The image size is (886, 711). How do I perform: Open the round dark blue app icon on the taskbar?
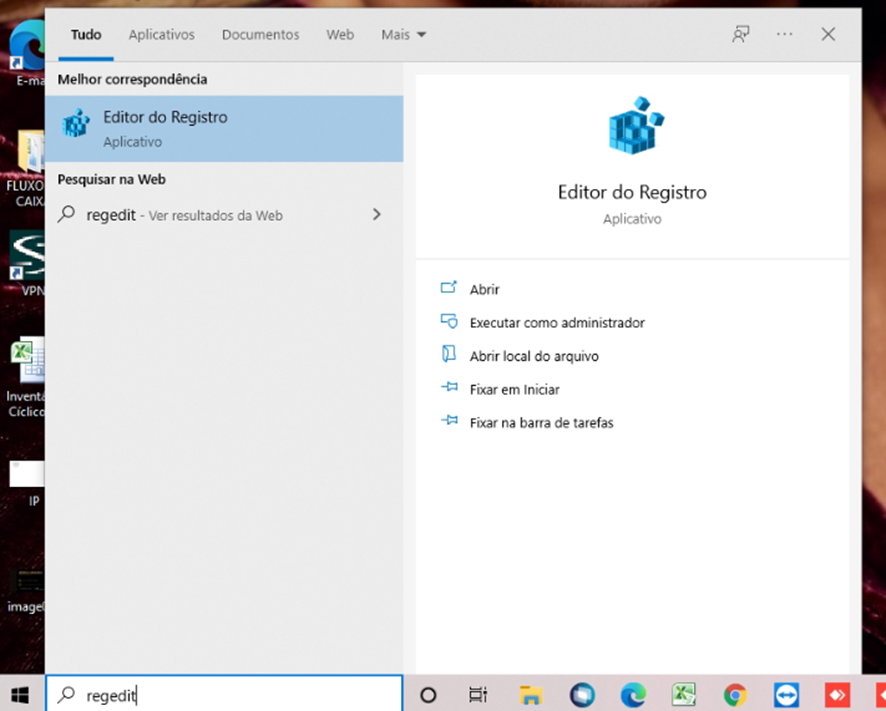pyautogui.click(x=582, y=695)
